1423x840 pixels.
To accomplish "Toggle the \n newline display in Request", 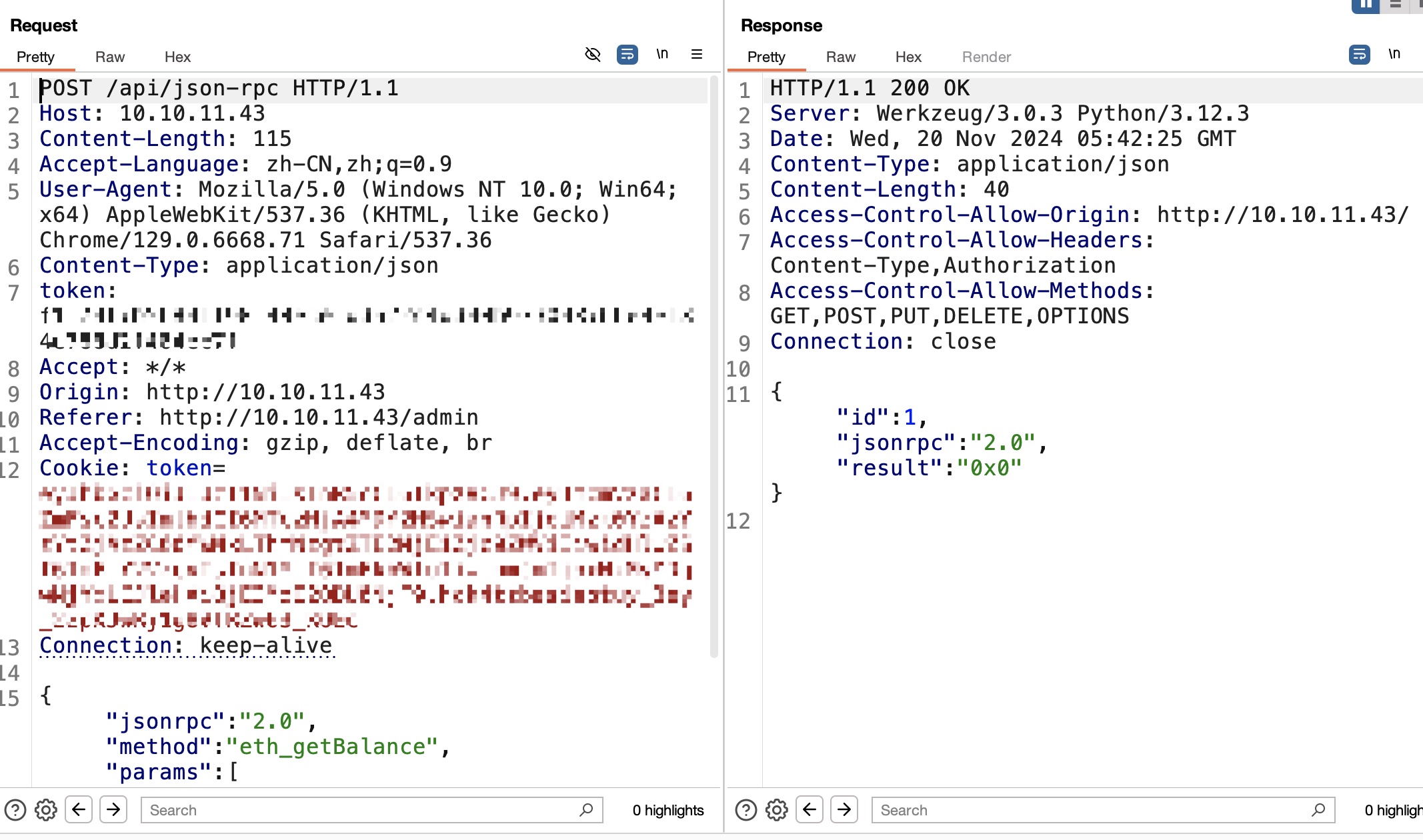I will tap(661, 55).
